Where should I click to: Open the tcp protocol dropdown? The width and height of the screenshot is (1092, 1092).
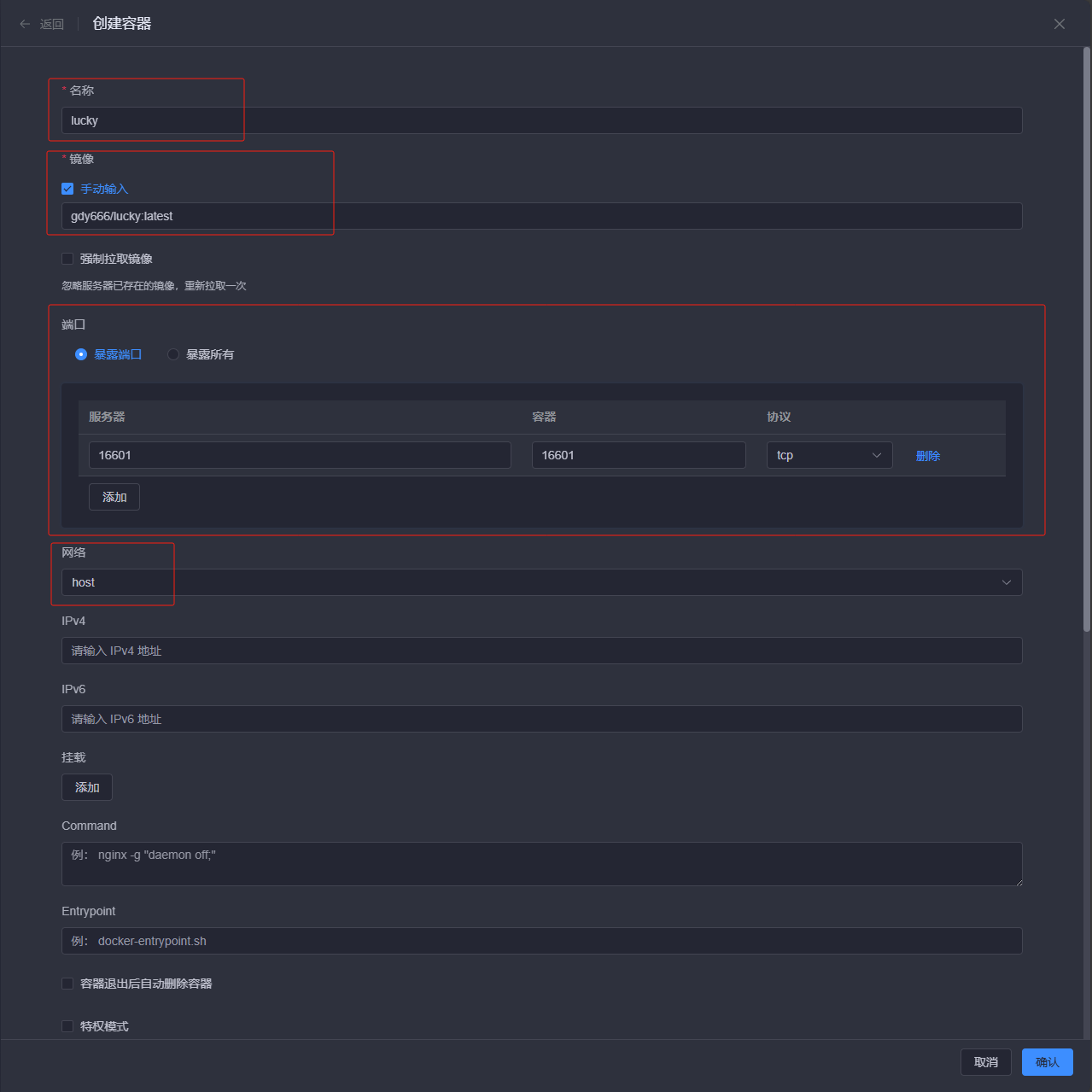point(828,455)
